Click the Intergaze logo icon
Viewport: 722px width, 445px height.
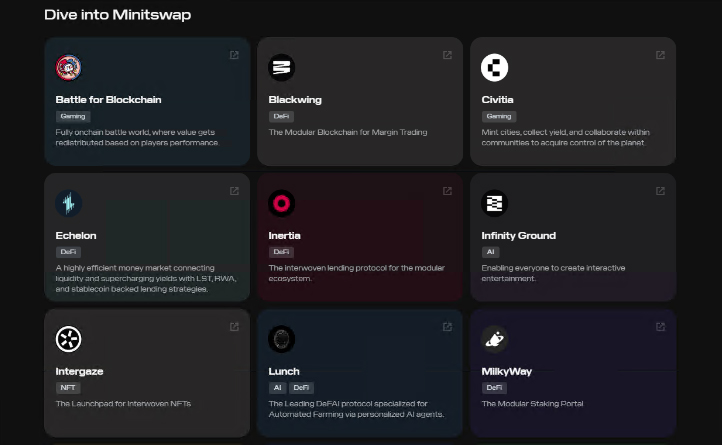[x=69, y=339]
